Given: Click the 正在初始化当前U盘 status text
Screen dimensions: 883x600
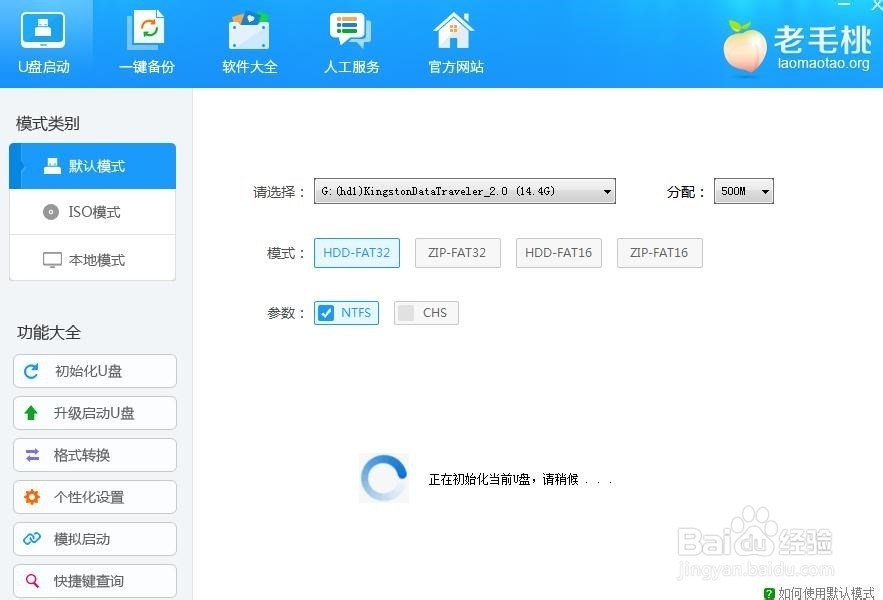Looking at the screenshot, I should pos(520,479).
